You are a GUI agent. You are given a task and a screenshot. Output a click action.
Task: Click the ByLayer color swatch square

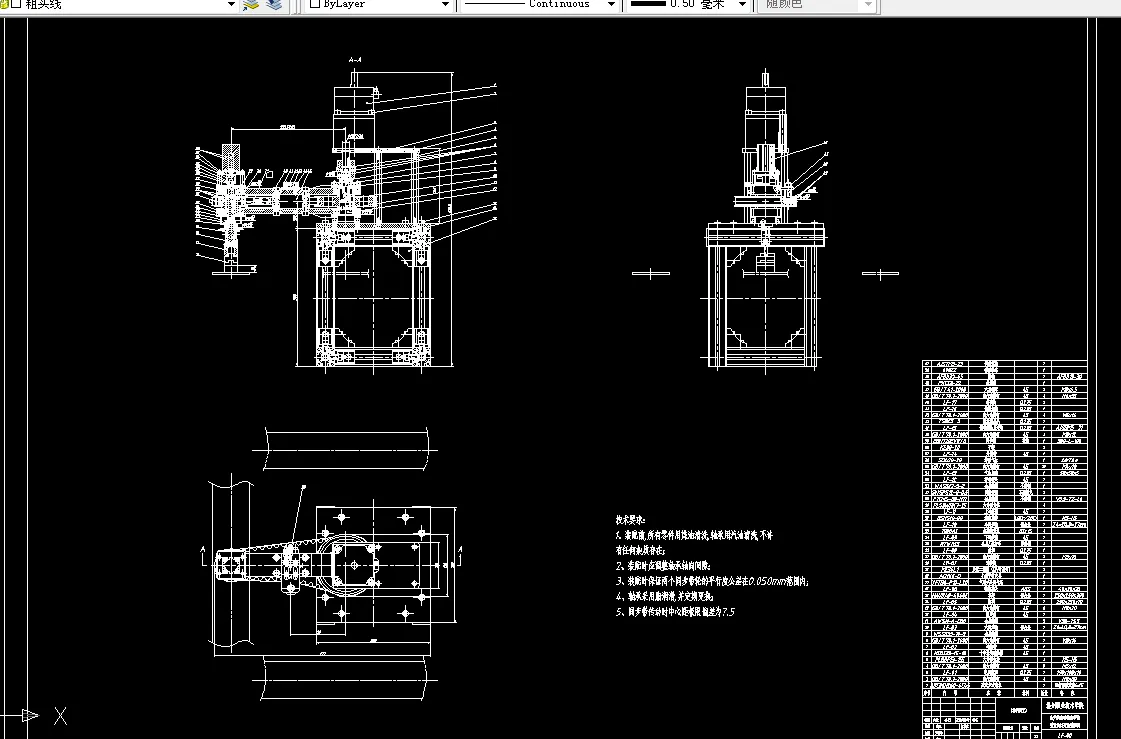(315, 4)
